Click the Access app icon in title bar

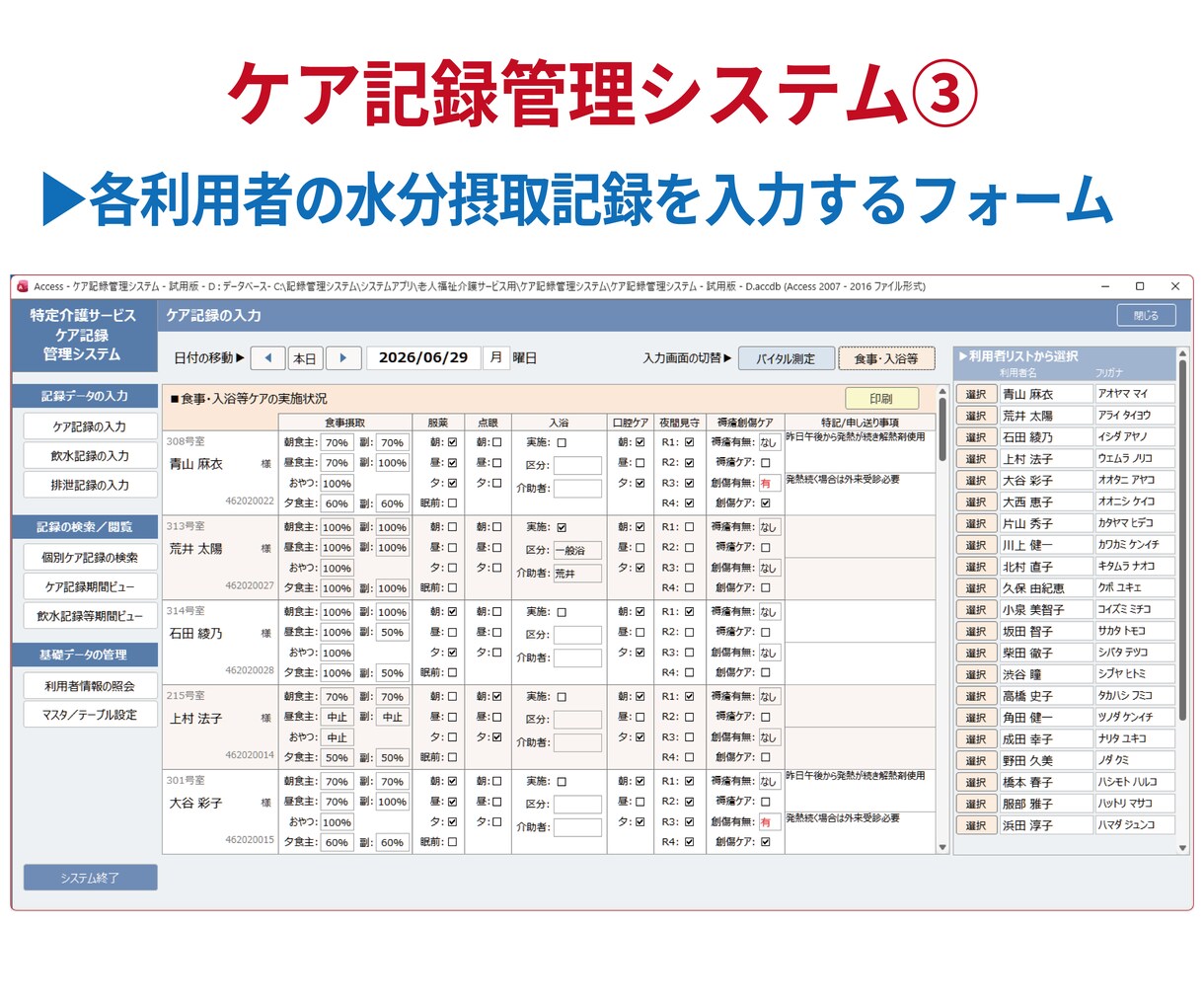click(x=23, y=286)
